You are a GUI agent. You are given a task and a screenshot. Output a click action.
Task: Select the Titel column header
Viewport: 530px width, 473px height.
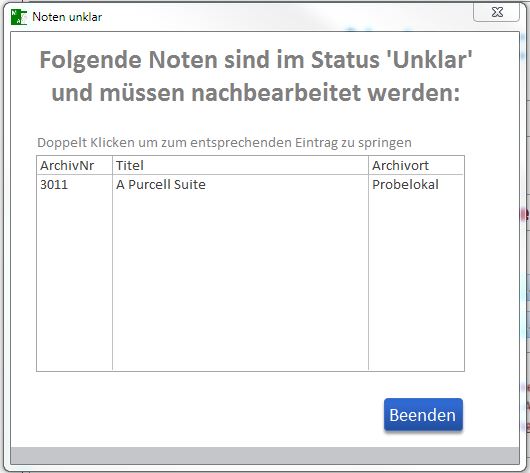click(240, 165)
